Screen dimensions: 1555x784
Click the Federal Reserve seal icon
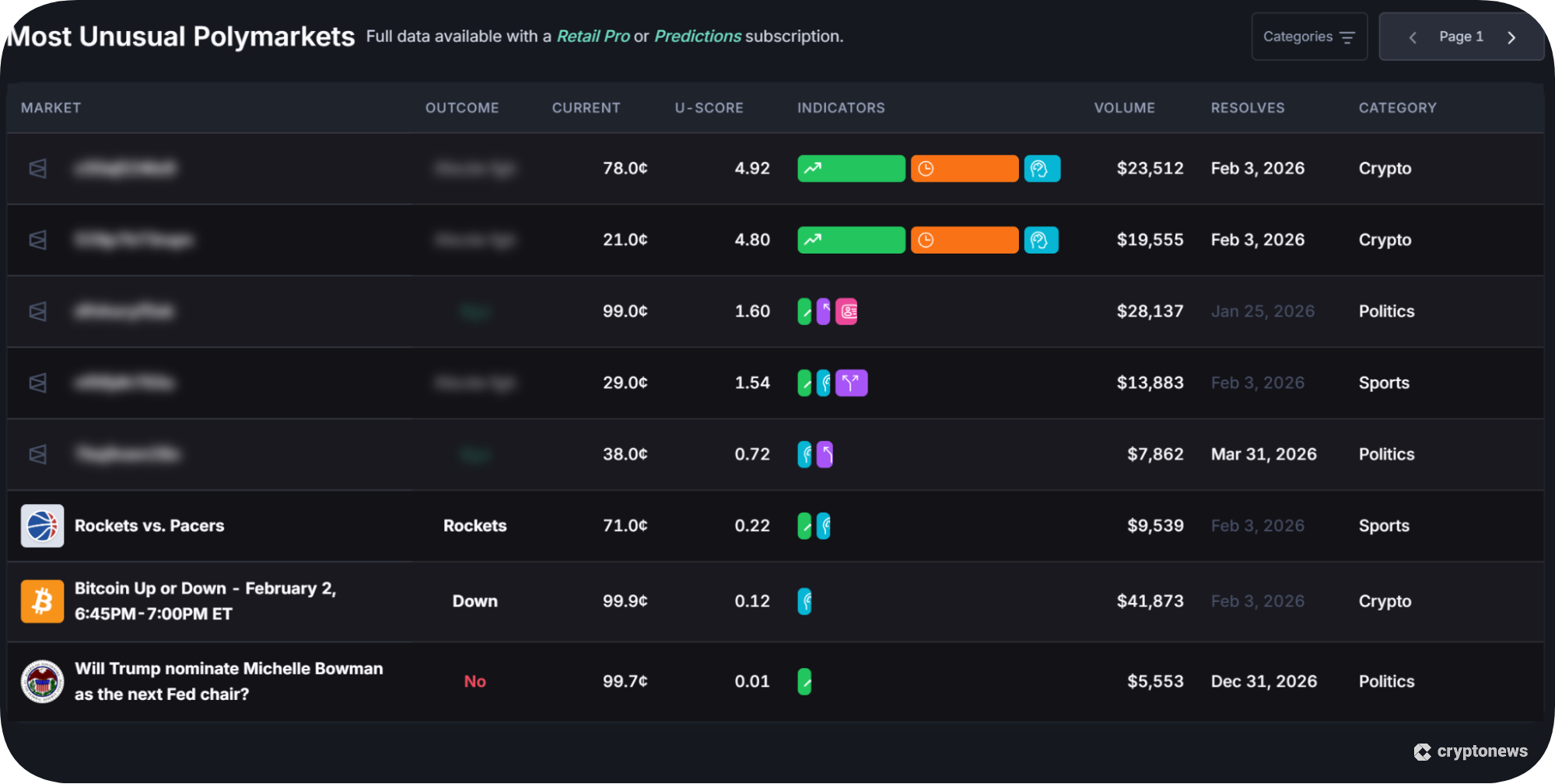[42, 681]
